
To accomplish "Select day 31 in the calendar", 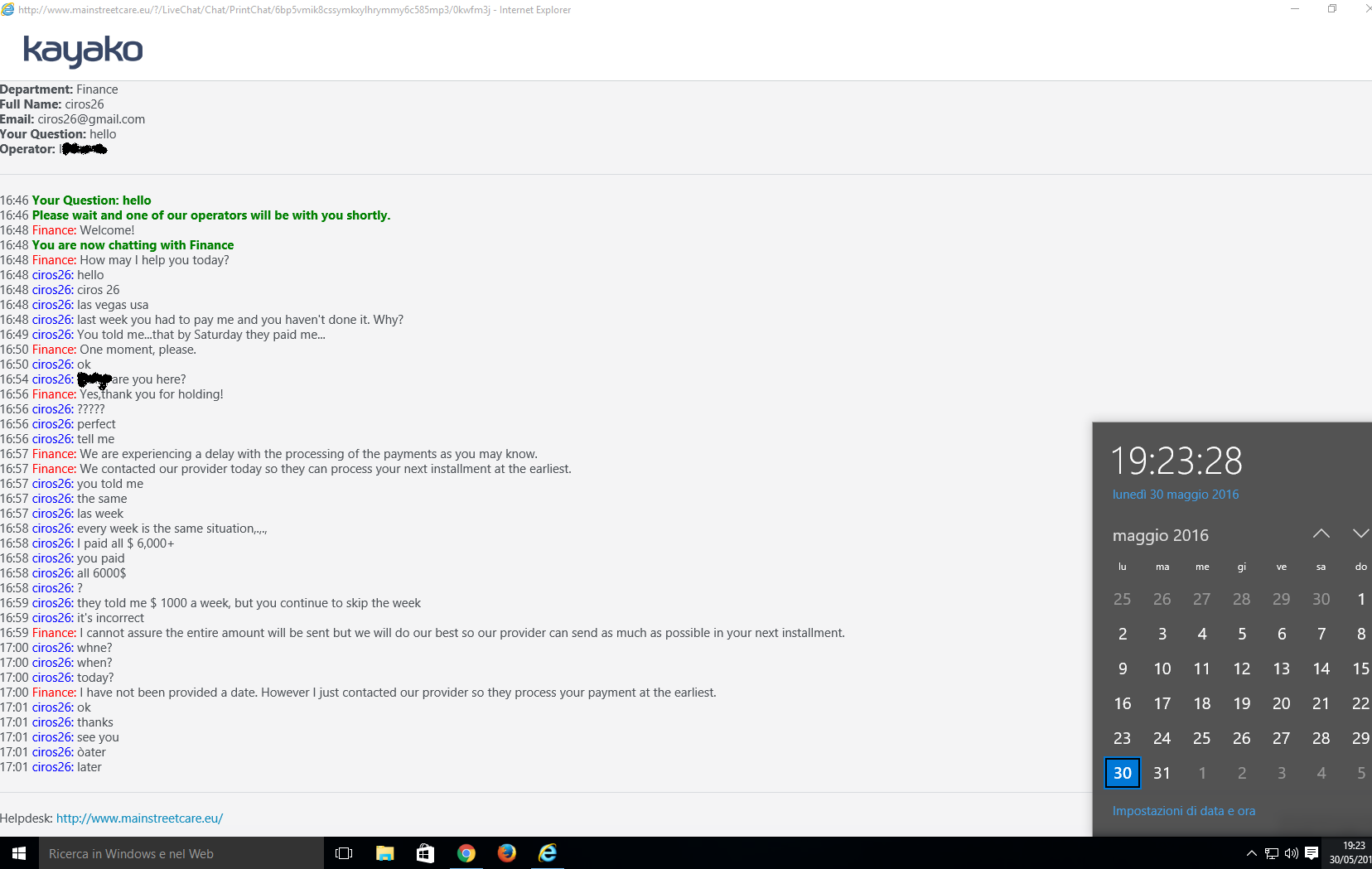I will point(1162,773).
